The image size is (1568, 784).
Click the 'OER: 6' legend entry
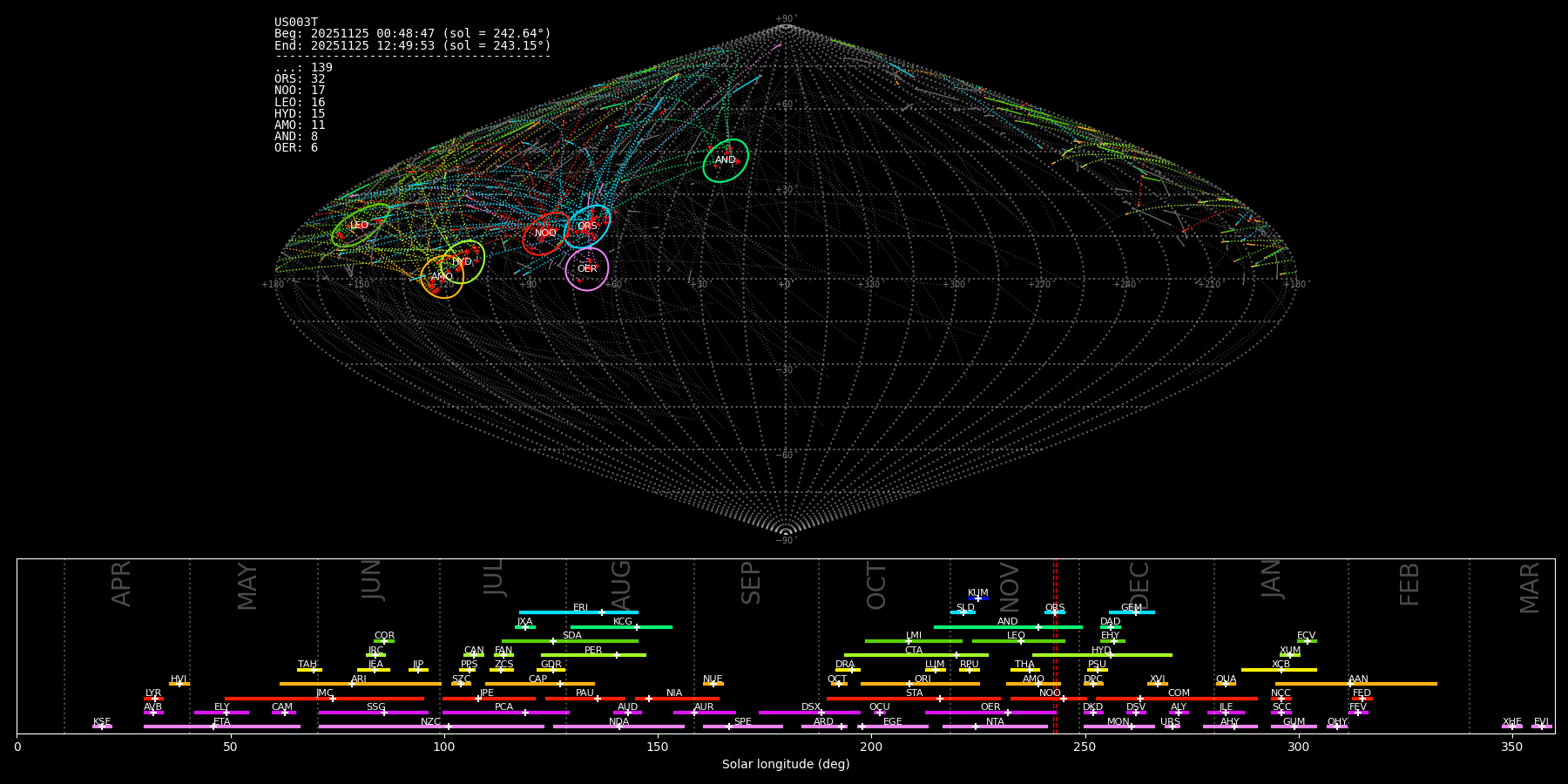click(296, 148)
